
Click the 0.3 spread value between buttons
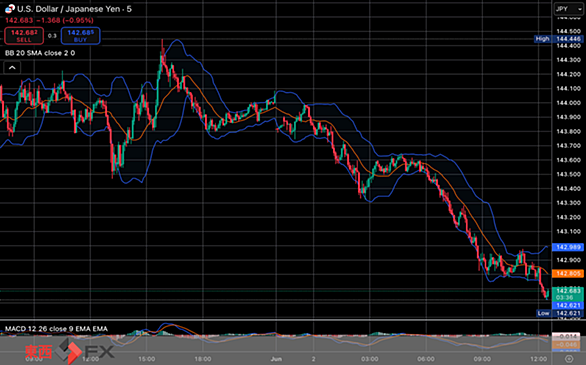(52, 36)
